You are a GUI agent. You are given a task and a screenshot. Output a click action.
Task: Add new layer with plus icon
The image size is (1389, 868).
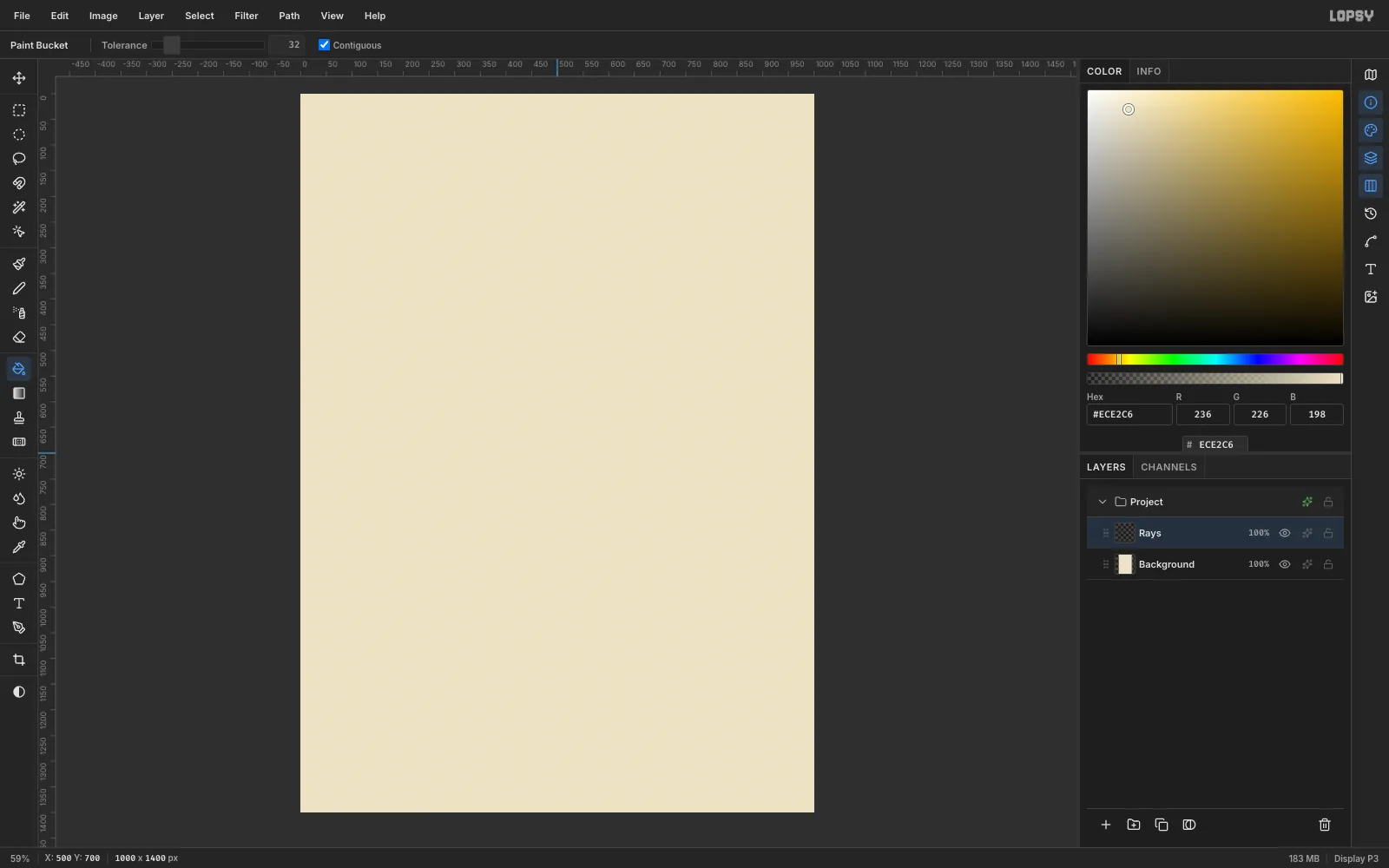(1106, 825)
